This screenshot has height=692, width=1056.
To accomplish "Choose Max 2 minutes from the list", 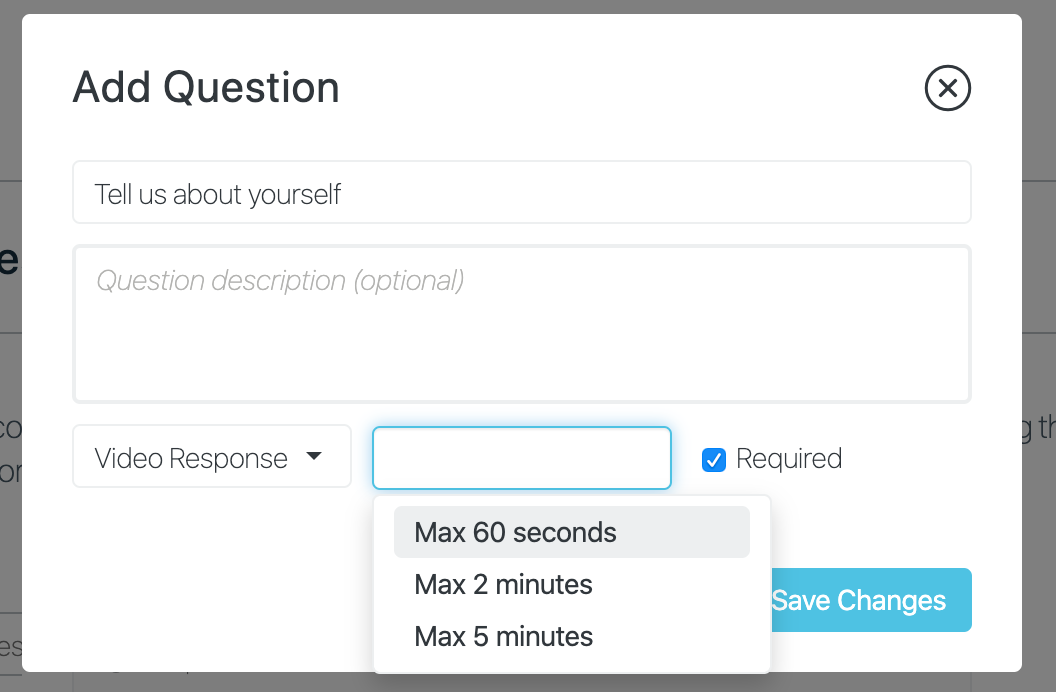I will click(572, 584).
